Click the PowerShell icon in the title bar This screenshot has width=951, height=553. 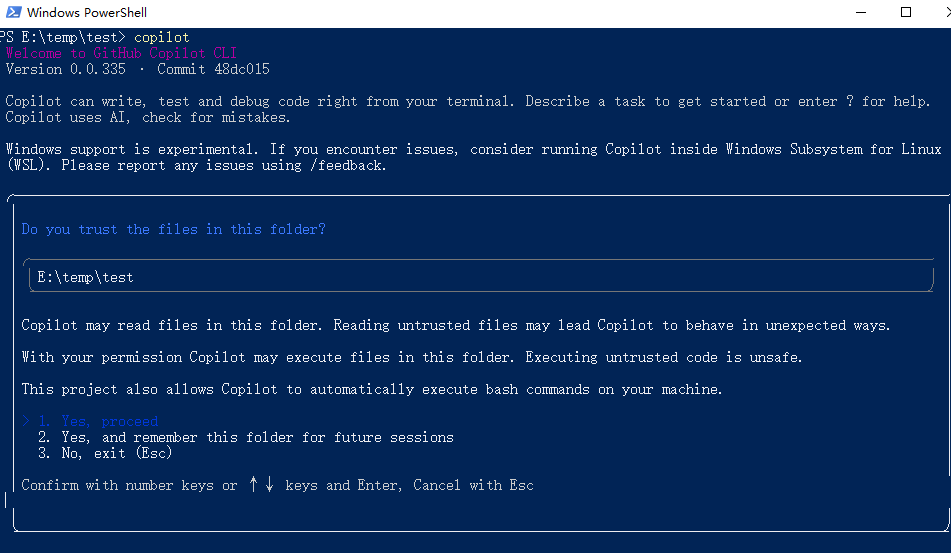10,13
